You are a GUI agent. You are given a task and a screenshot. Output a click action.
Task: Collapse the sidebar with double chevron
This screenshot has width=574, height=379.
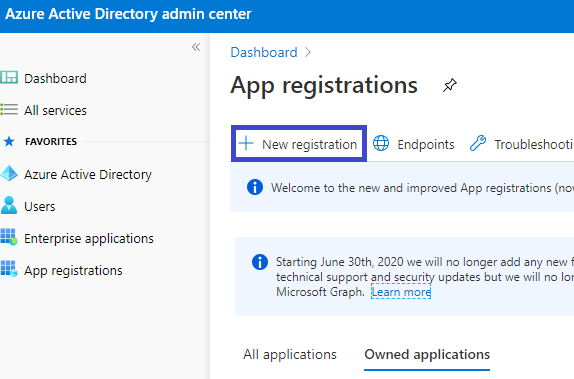196,47
